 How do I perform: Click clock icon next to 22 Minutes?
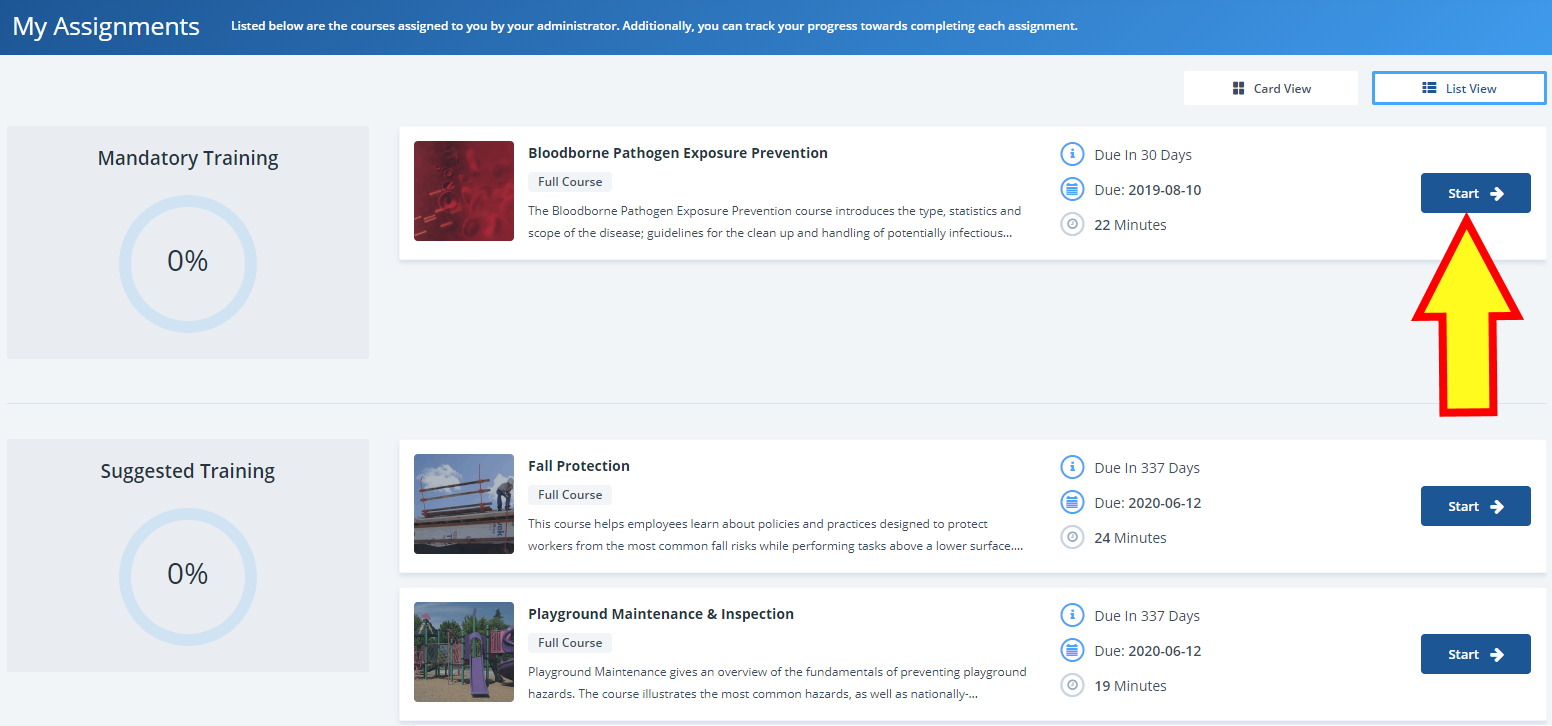tap(1072, 225)
